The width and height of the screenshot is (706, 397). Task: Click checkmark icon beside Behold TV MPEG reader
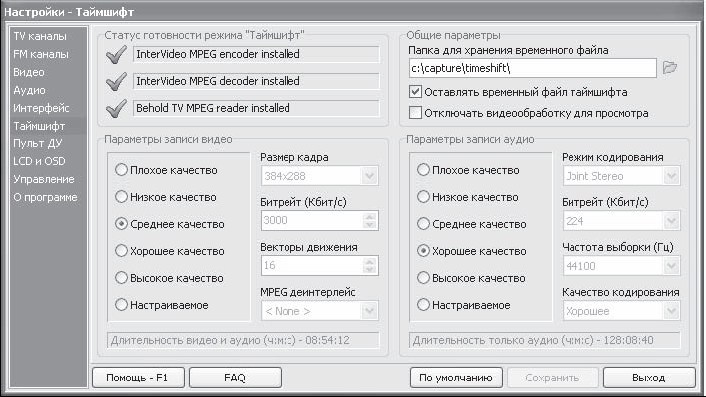[116, 108]
